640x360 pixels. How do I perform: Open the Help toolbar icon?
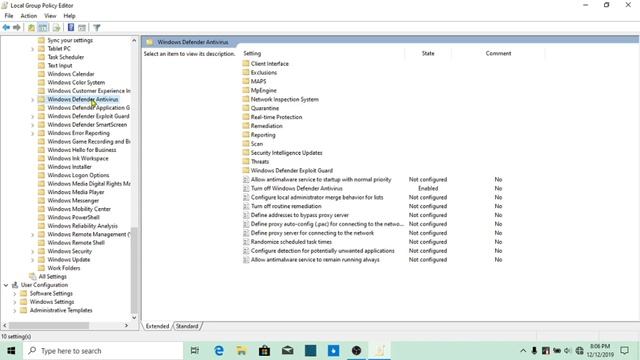click(71, 27)
